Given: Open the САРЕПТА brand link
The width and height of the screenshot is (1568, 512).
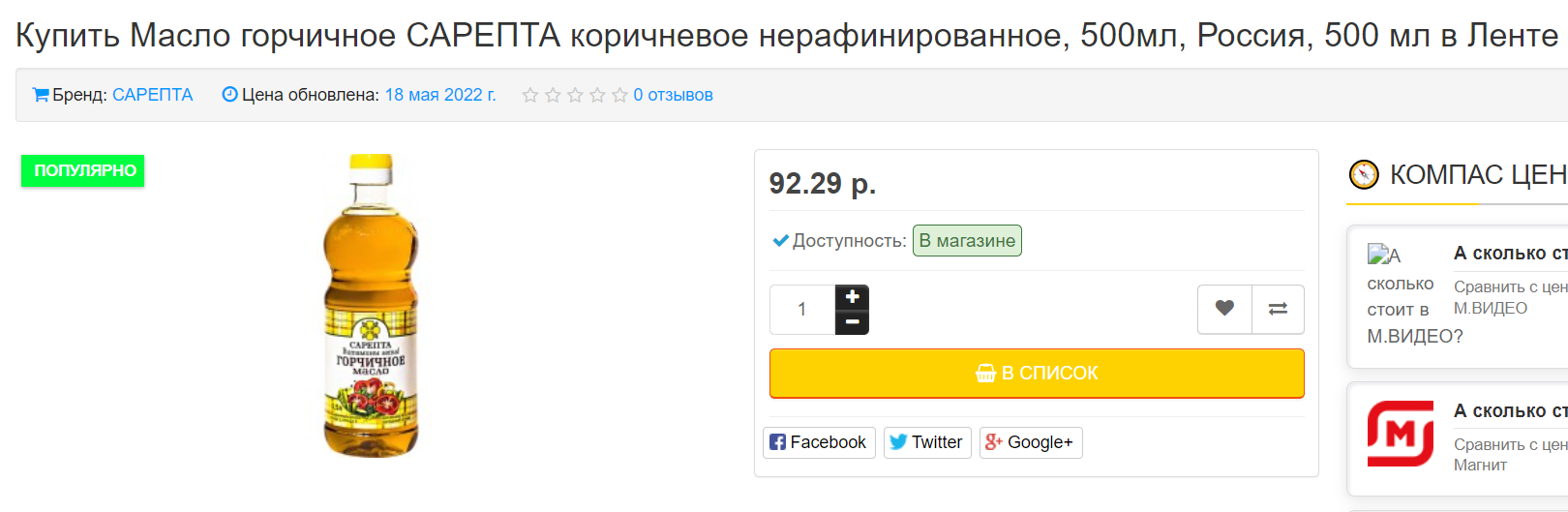Looking at the screenshot, I should click(153, 95).
